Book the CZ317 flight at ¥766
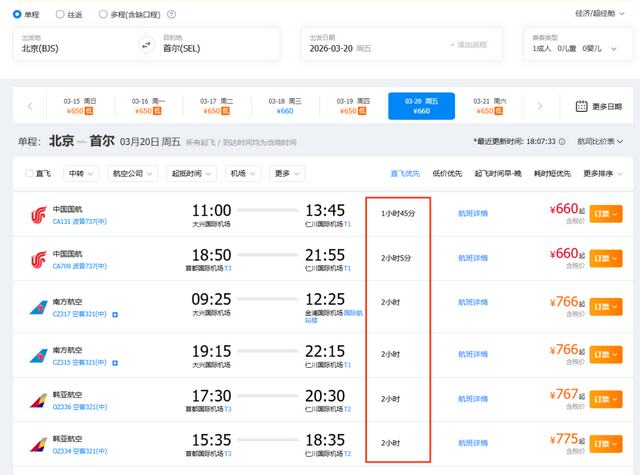 tap(606, 306)
